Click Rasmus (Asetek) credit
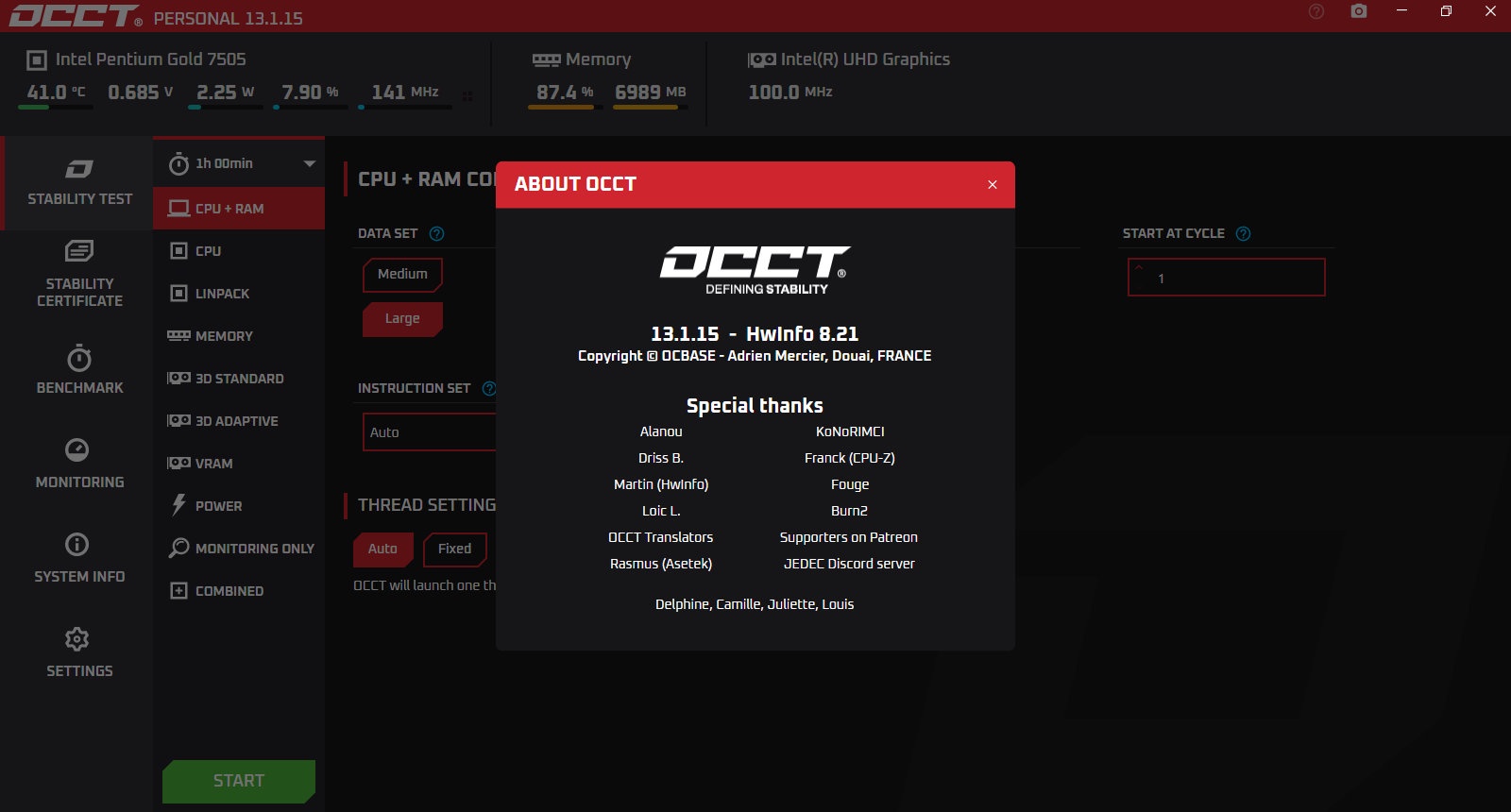 tap(661, 564)
